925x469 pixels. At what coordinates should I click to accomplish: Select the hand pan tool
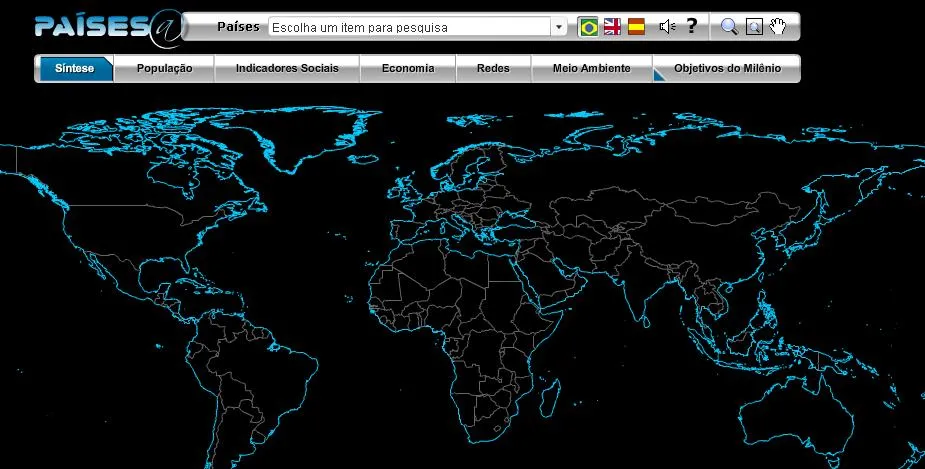click(x=778, y=27)
